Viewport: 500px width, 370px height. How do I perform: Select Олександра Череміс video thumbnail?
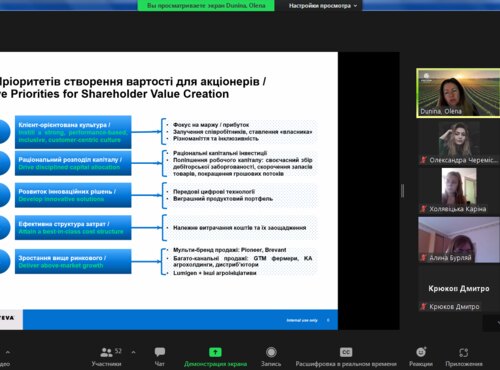[x=459, y=143]
